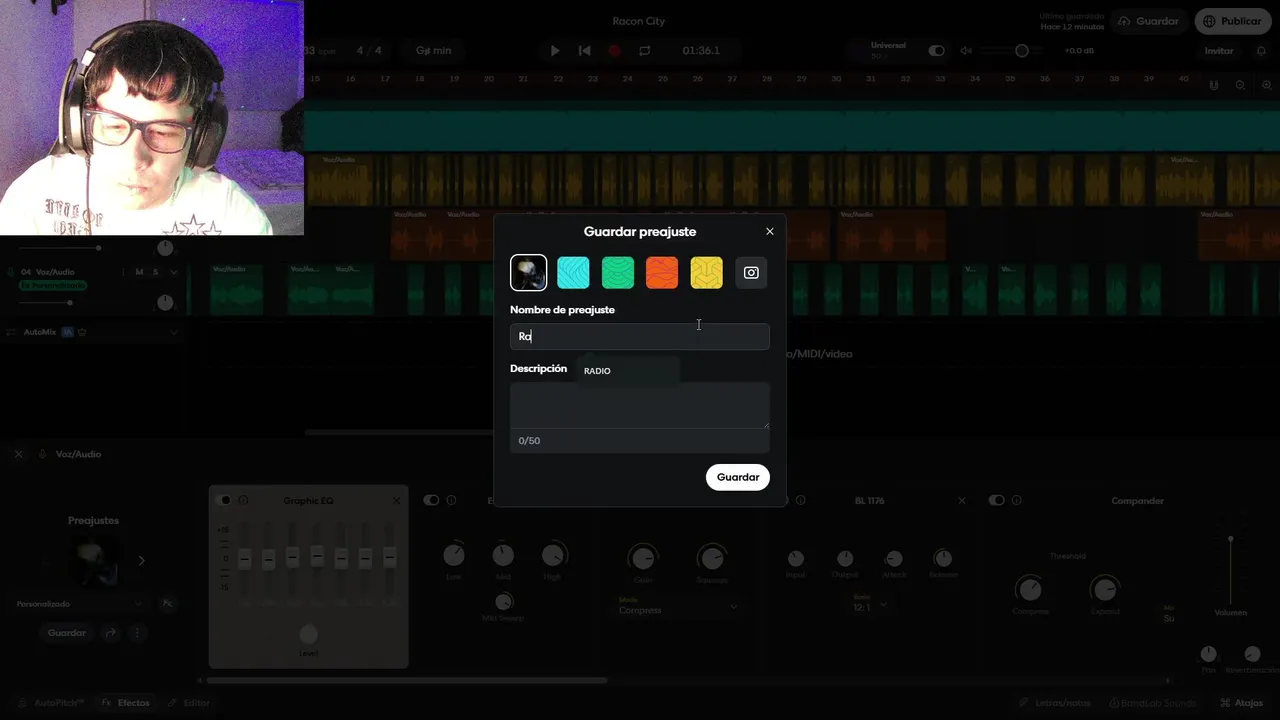Solo track 04 Voz/Audio with S
This screenshot has height=720, width=1280.
point(156,272)
